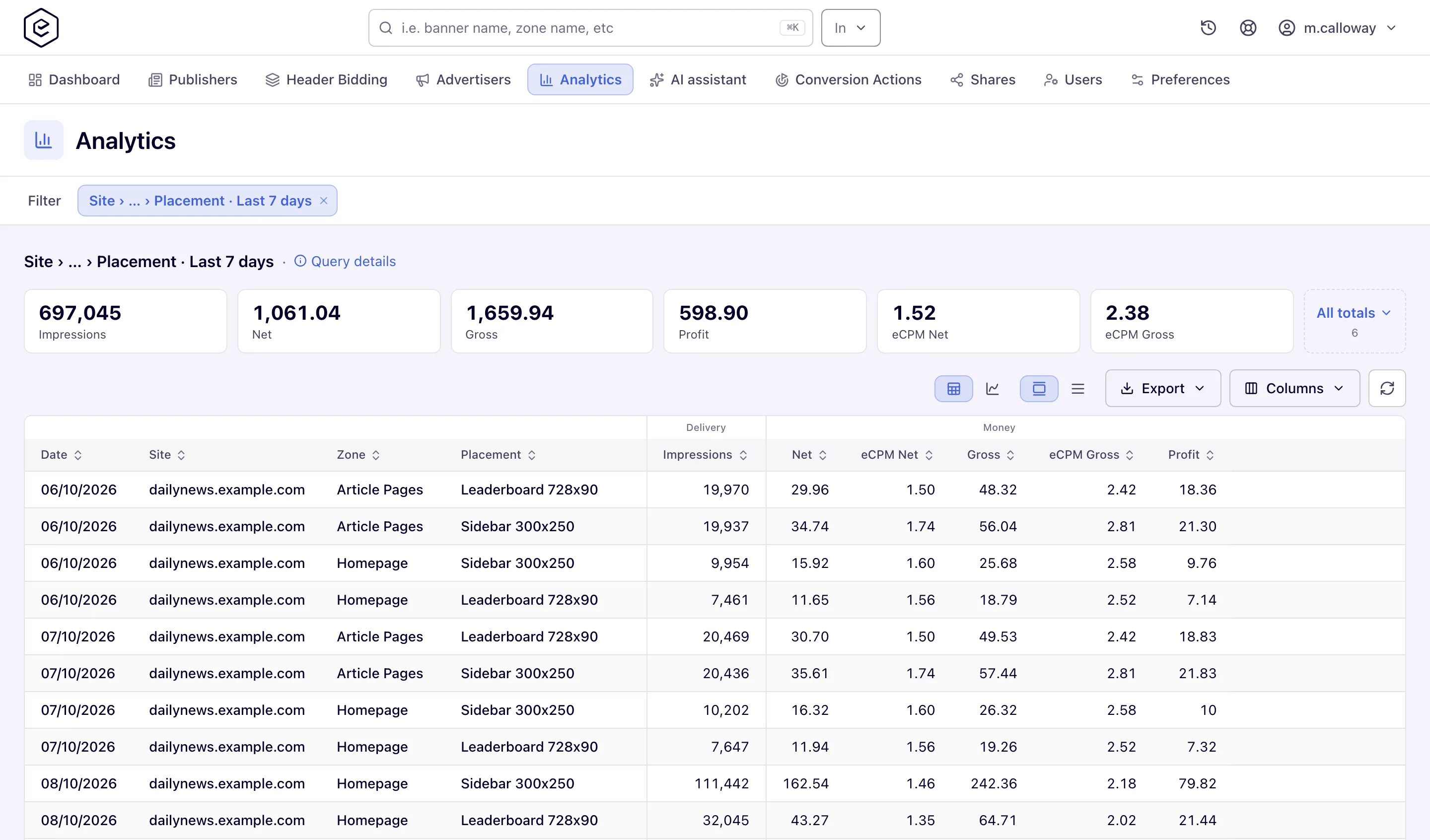
Task: Click the eCPM Net total card 1.52
Action: (x=978, y=321)
